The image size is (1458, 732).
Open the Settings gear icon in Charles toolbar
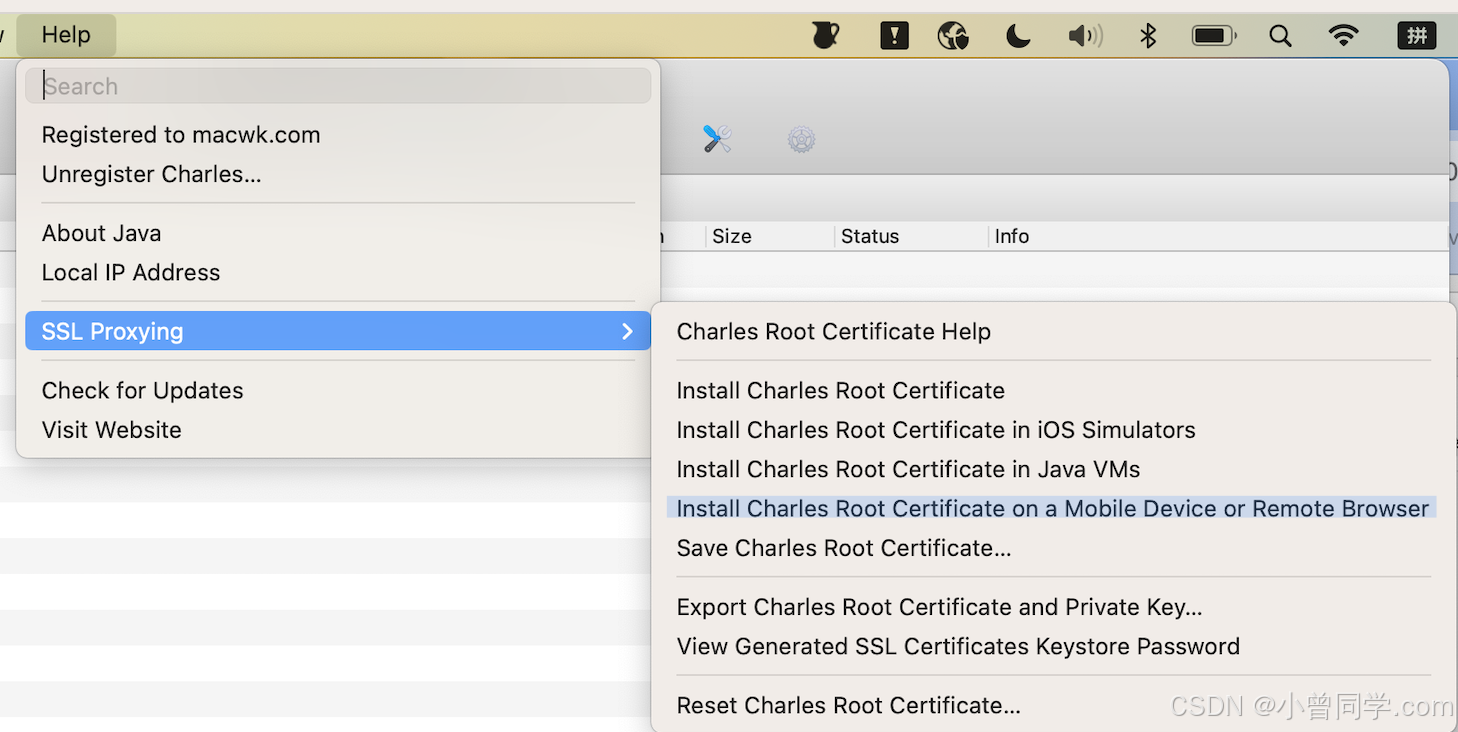(801, 139)
